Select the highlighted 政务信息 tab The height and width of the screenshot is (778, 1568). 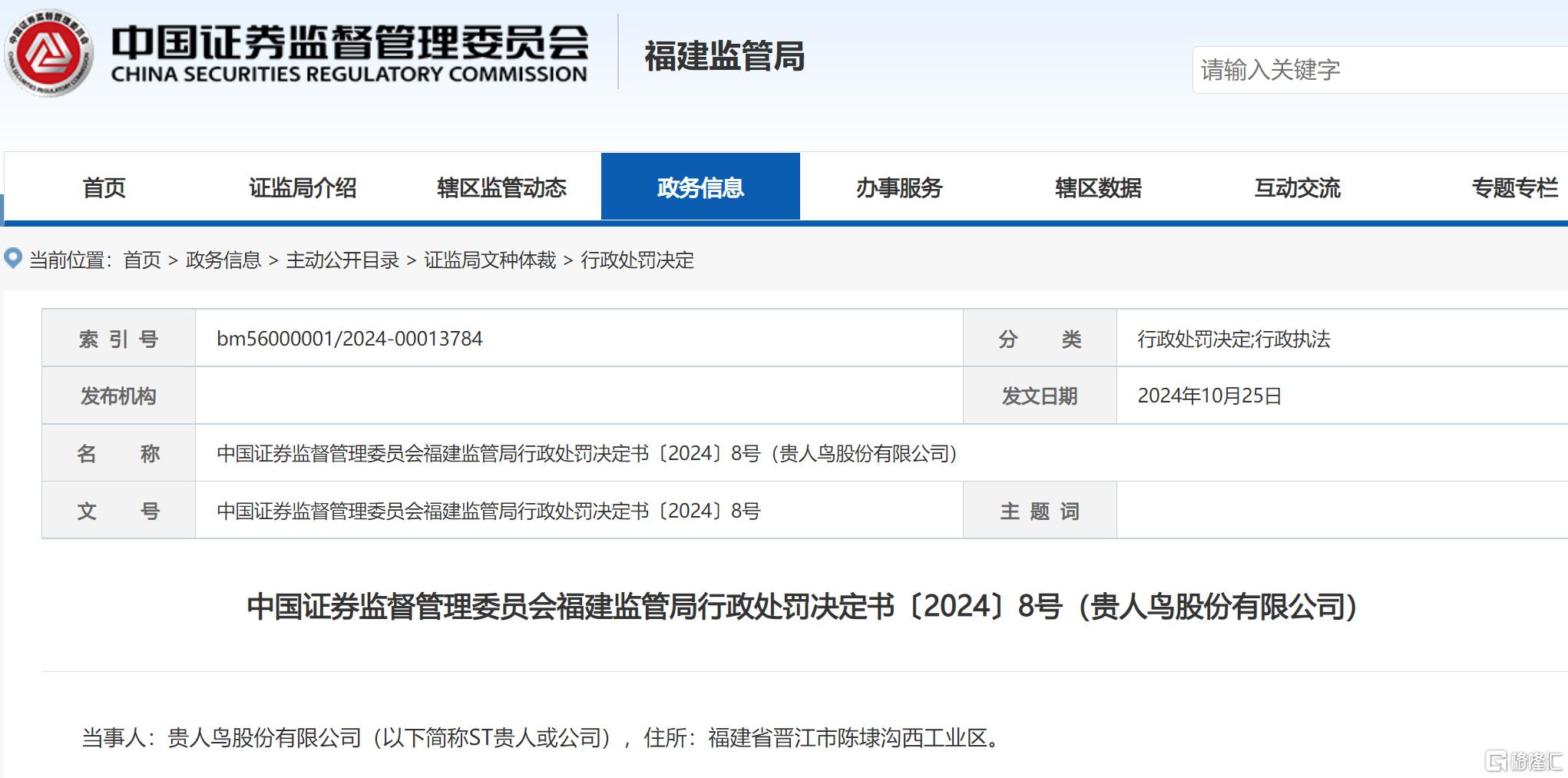point(700,187)
